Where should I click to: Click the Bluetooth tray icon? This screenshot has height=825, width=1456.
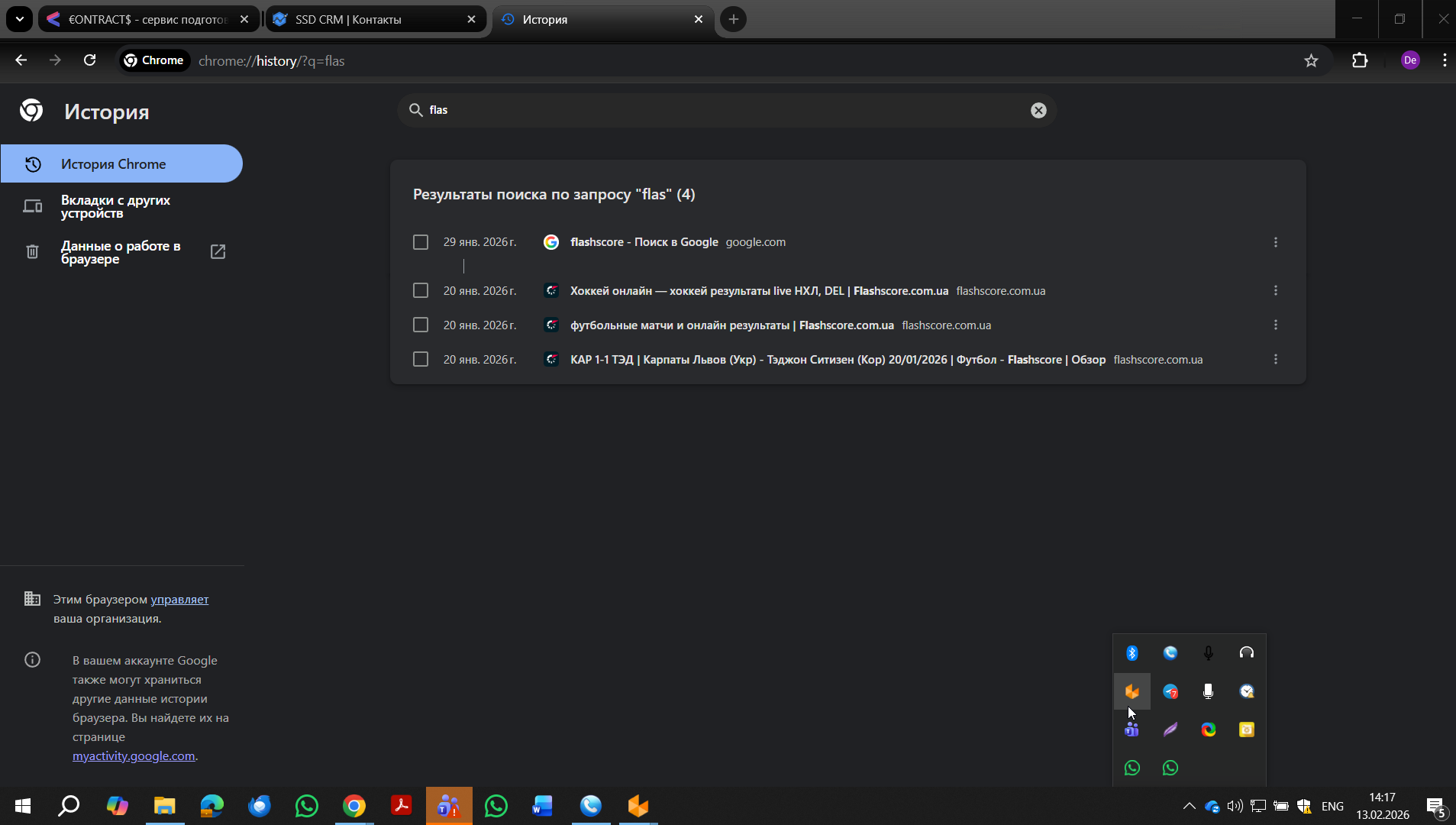coord(1132,653)
